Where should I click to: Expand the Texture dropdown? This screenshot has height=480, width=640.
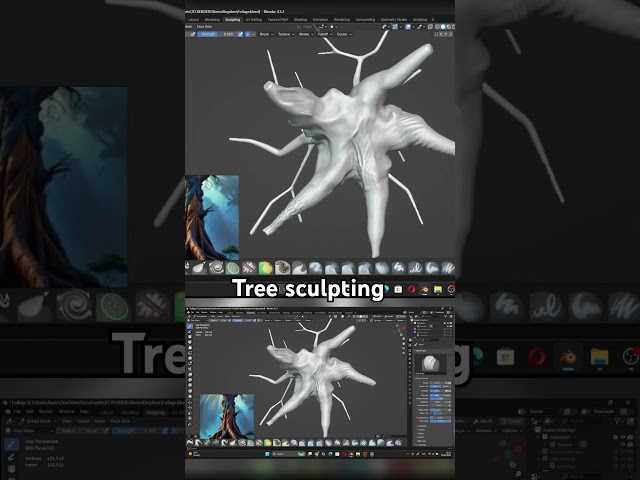tap(286, 34)
